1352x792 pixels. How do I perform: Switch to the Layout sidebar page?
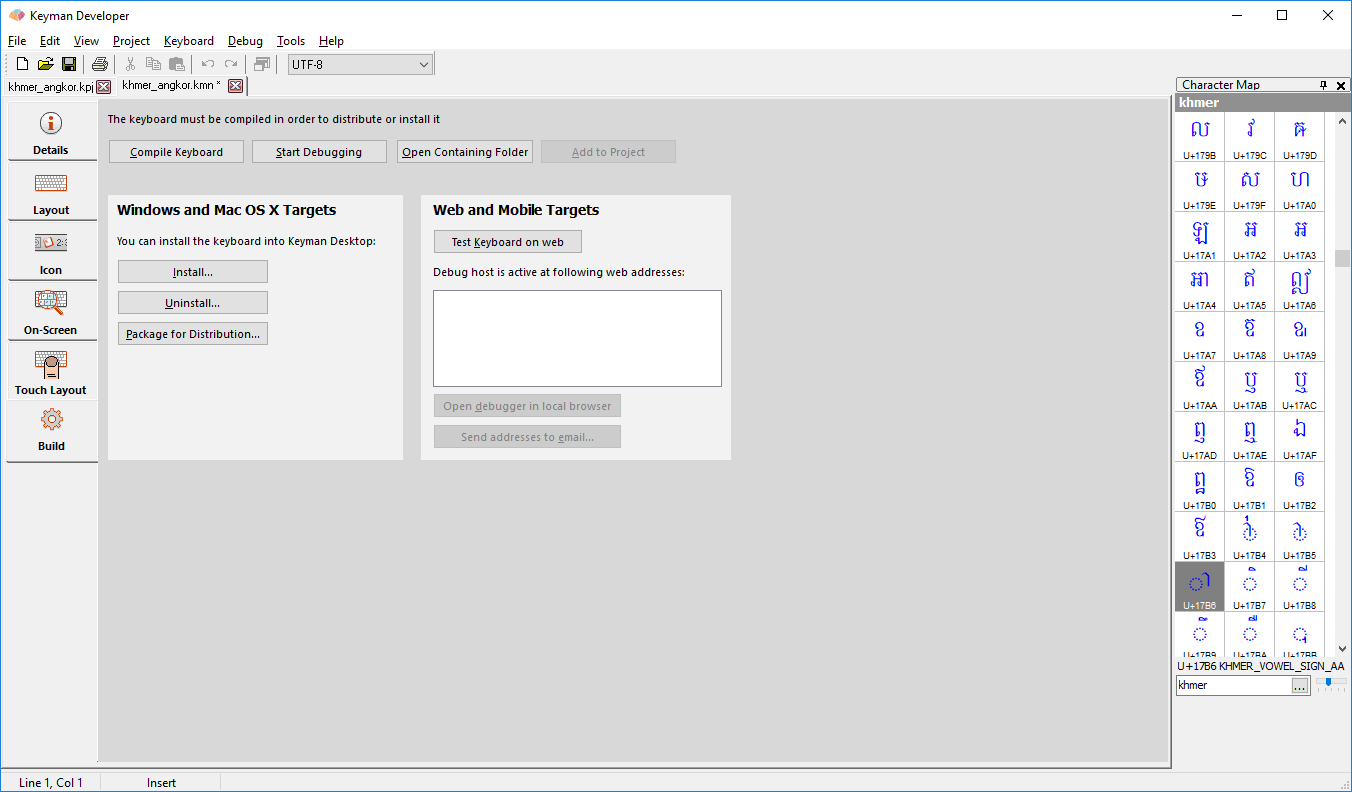(51, 191)
